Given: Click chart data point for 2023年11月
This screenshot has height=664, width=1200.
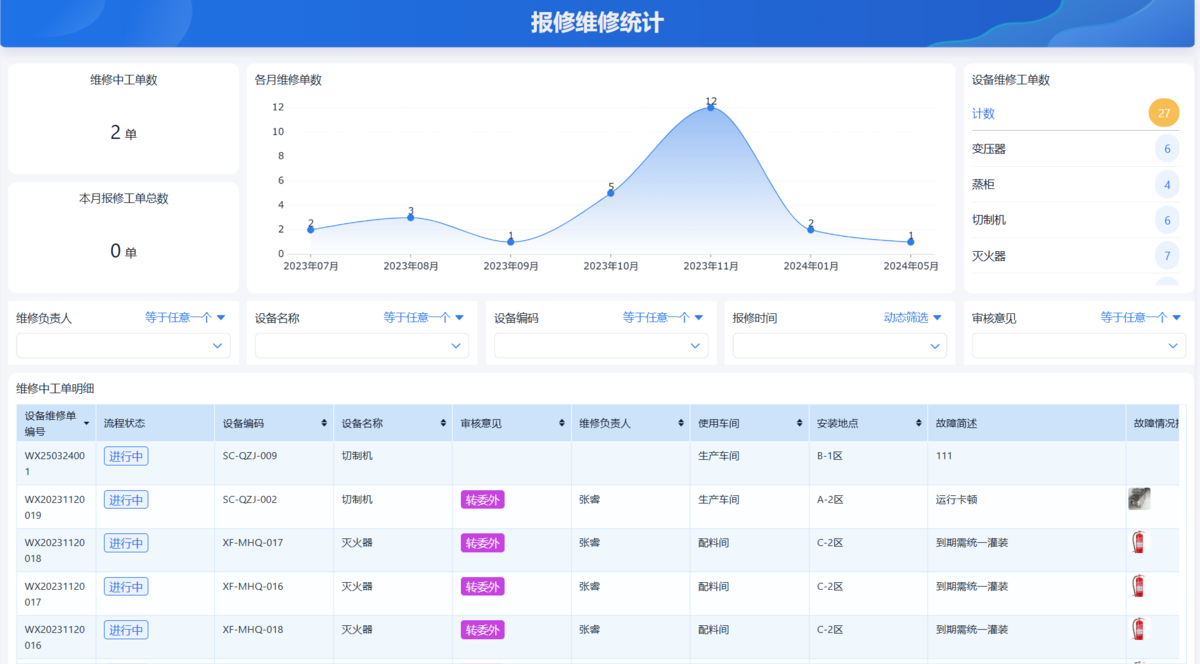Looking at the screenshot, I should click(x=711, y=107).
